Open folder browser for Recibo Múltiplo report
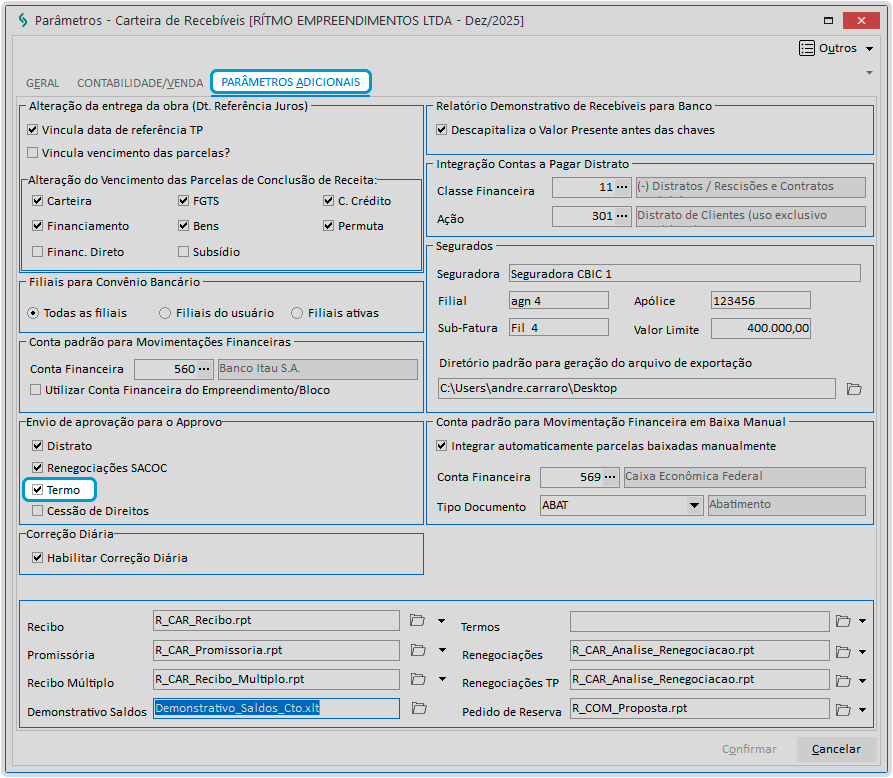This screenshot has height=778, width=893. click(x=419, y=679)
